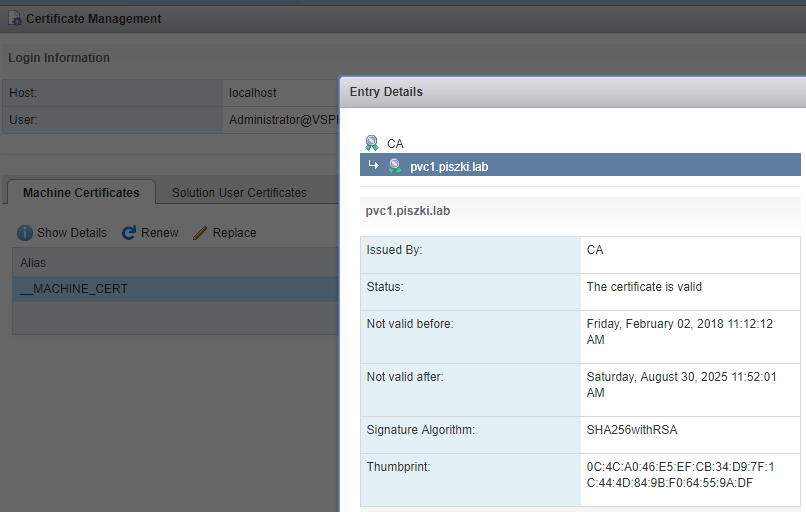Click the Login Information heading
This screenshot has width=806, height=512.
[59, 58]
